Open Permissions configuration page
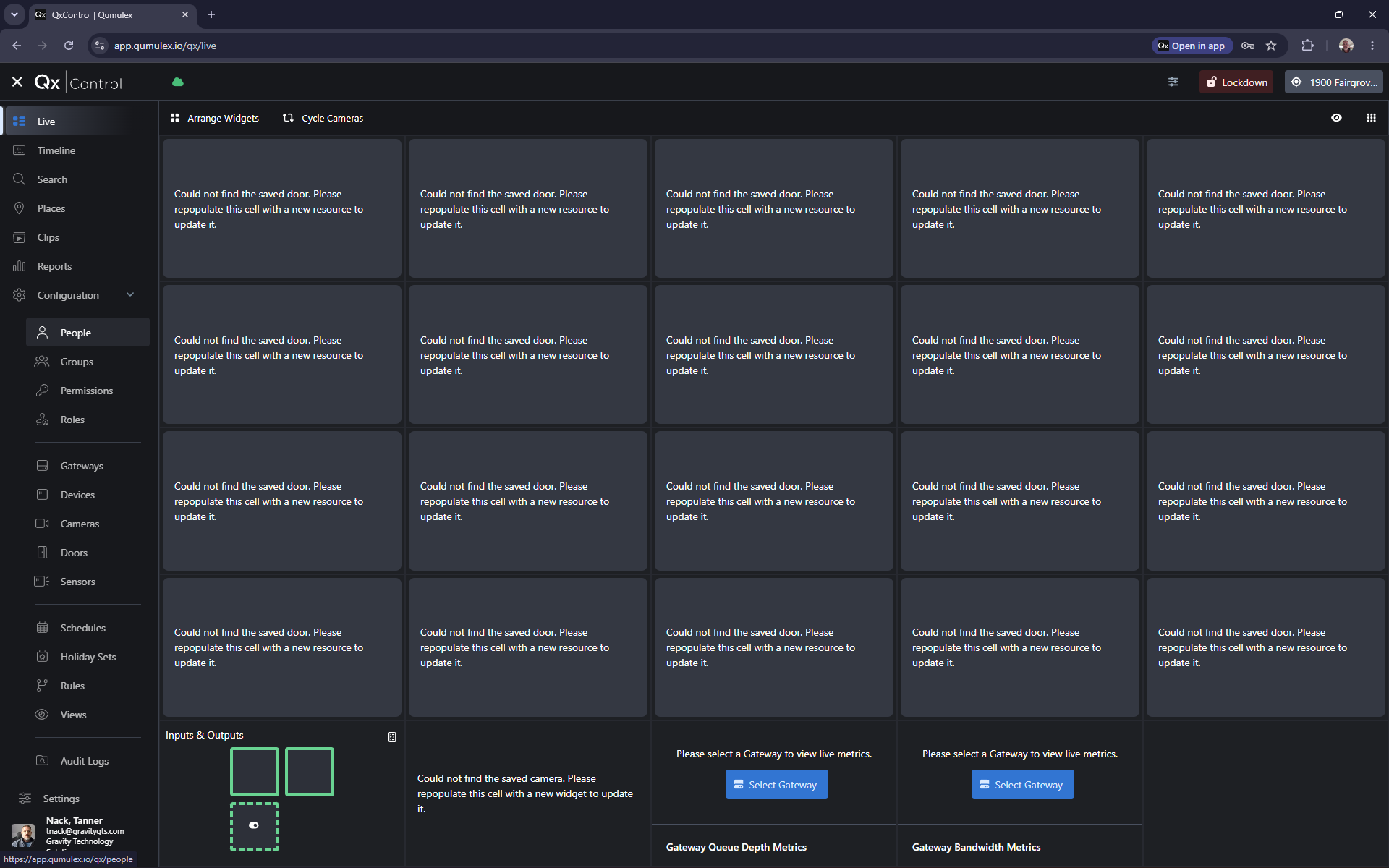 pyautogui.click(x=88, y=391)
